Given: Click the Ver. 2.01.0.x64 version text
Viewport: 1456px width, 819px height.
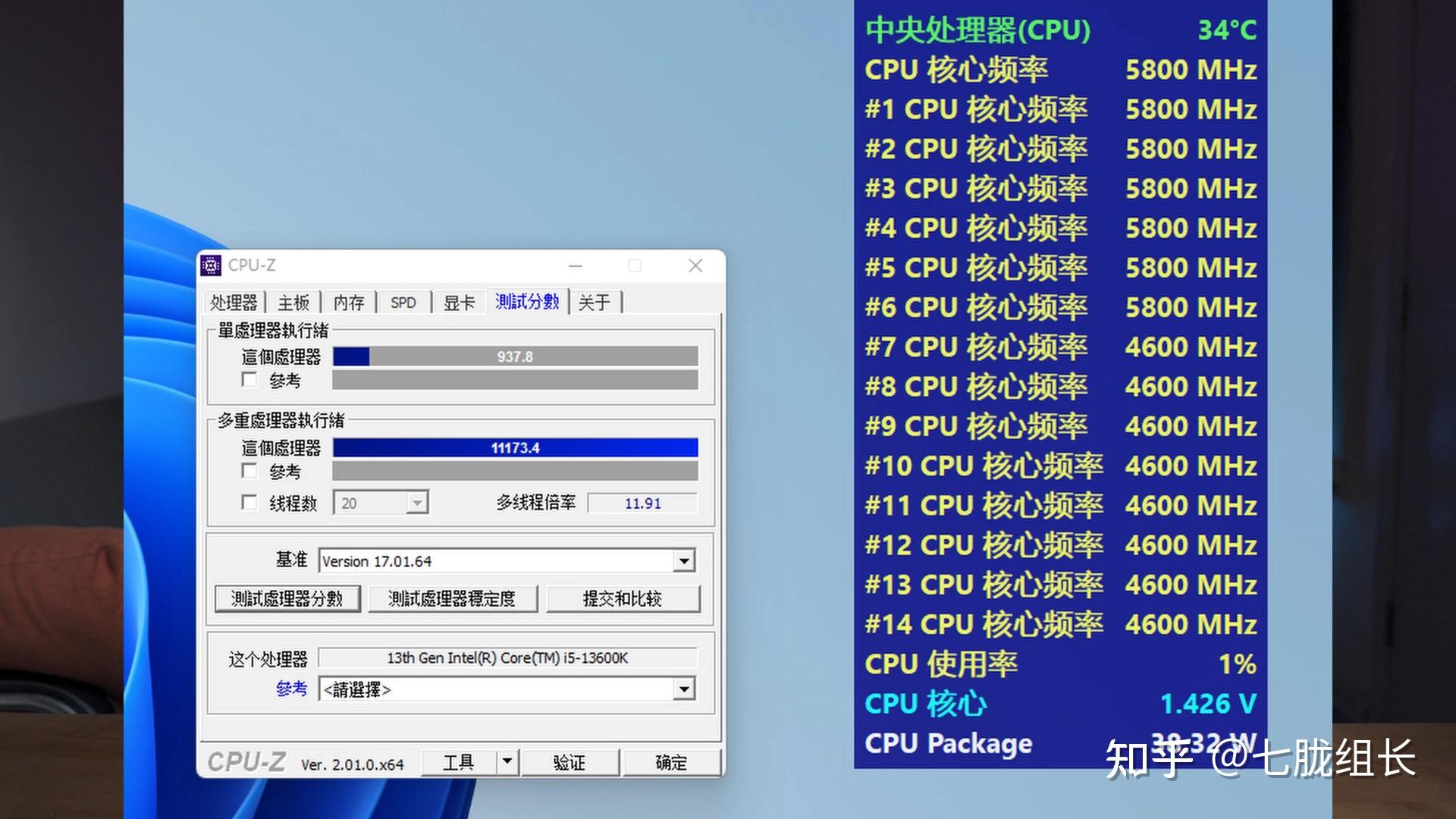Looking at the screenshot, I should (x=353, y=764).
